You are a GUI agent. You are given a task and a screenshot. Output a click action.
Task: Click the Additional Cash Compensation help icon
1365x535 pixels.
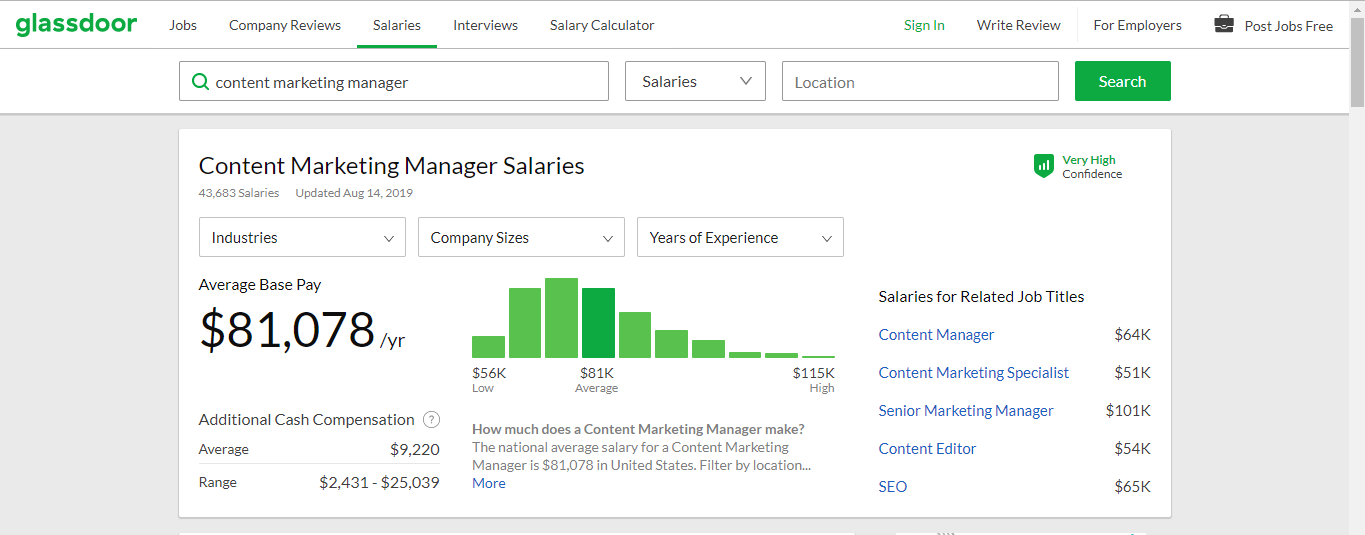coord(431,420)
